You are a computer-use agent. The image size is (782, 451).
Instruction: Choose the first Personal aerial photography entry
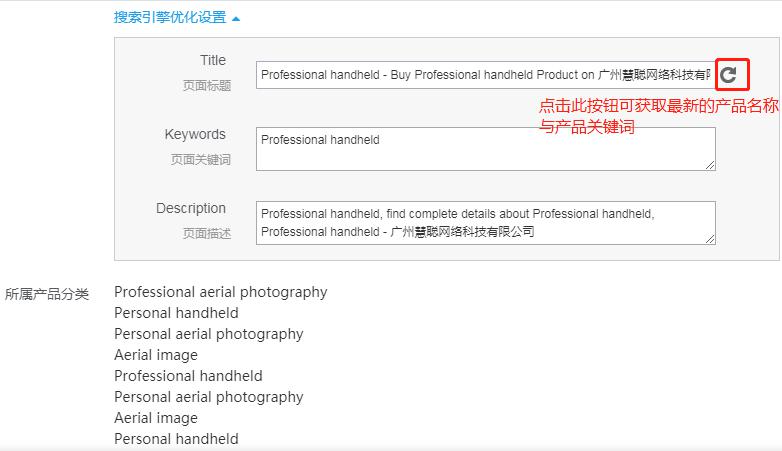(208, 334)
